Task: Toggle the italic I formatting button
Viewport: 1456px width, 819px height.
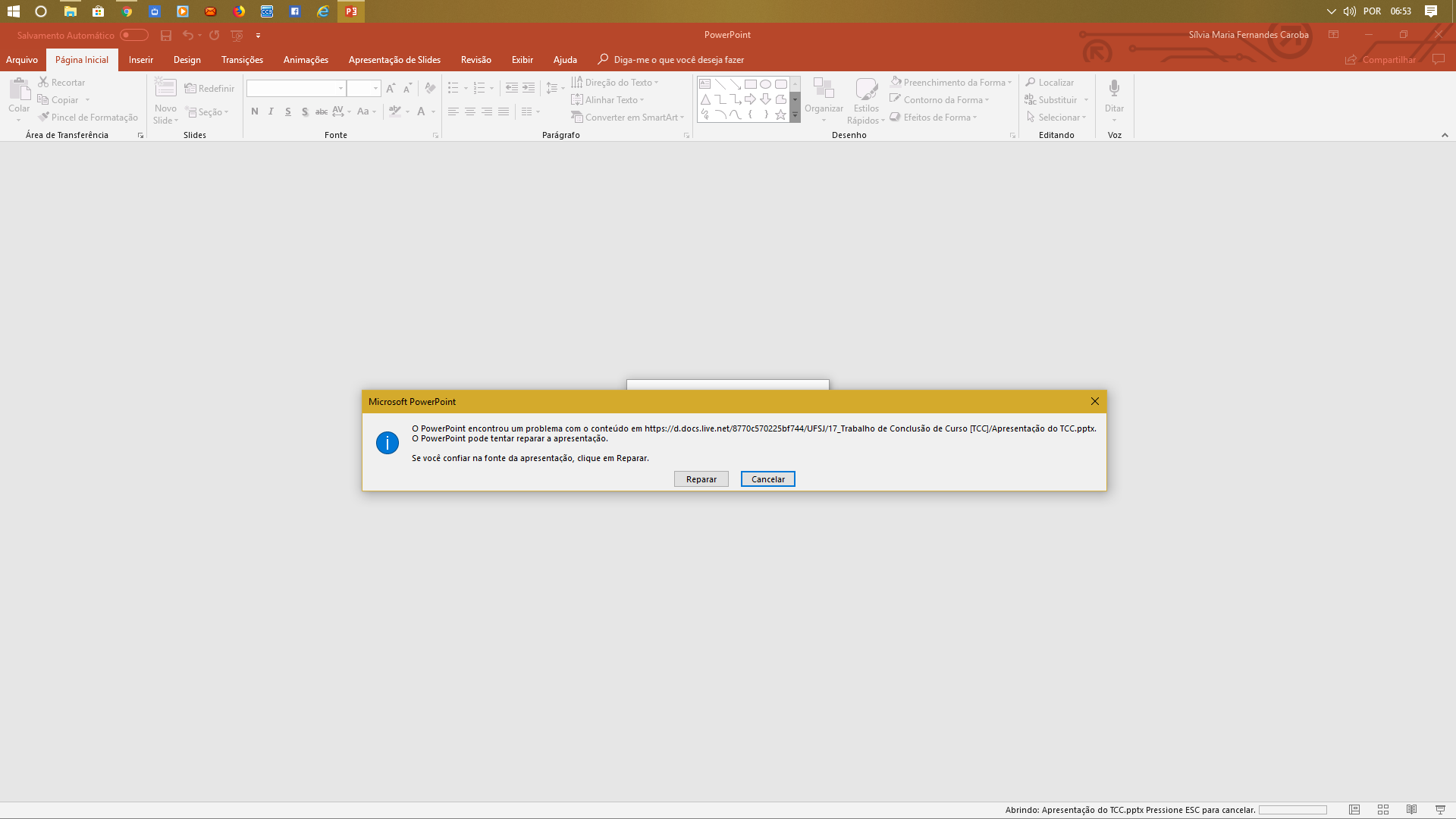Action: click(271, 111)
